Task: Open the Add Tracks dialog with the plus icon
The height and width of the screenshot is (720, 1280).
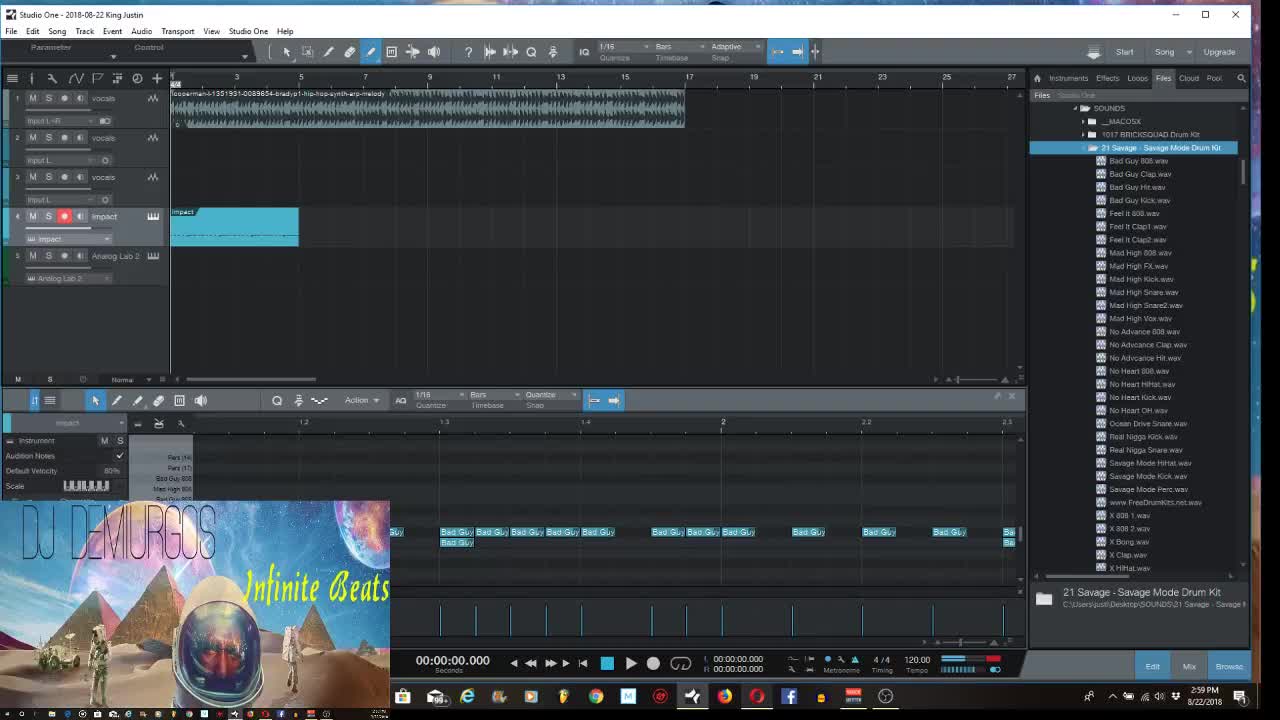Action: pyautogui.click(x=157, y=78)
